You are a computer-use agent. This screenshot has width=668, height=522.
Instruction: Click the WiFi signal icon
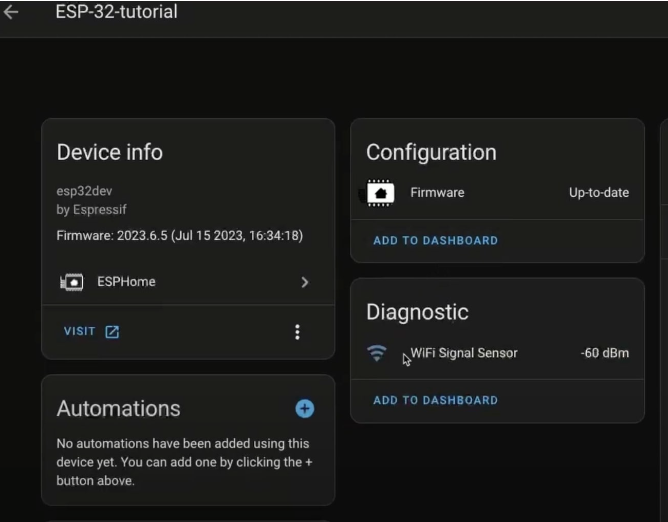coord(377,353)
